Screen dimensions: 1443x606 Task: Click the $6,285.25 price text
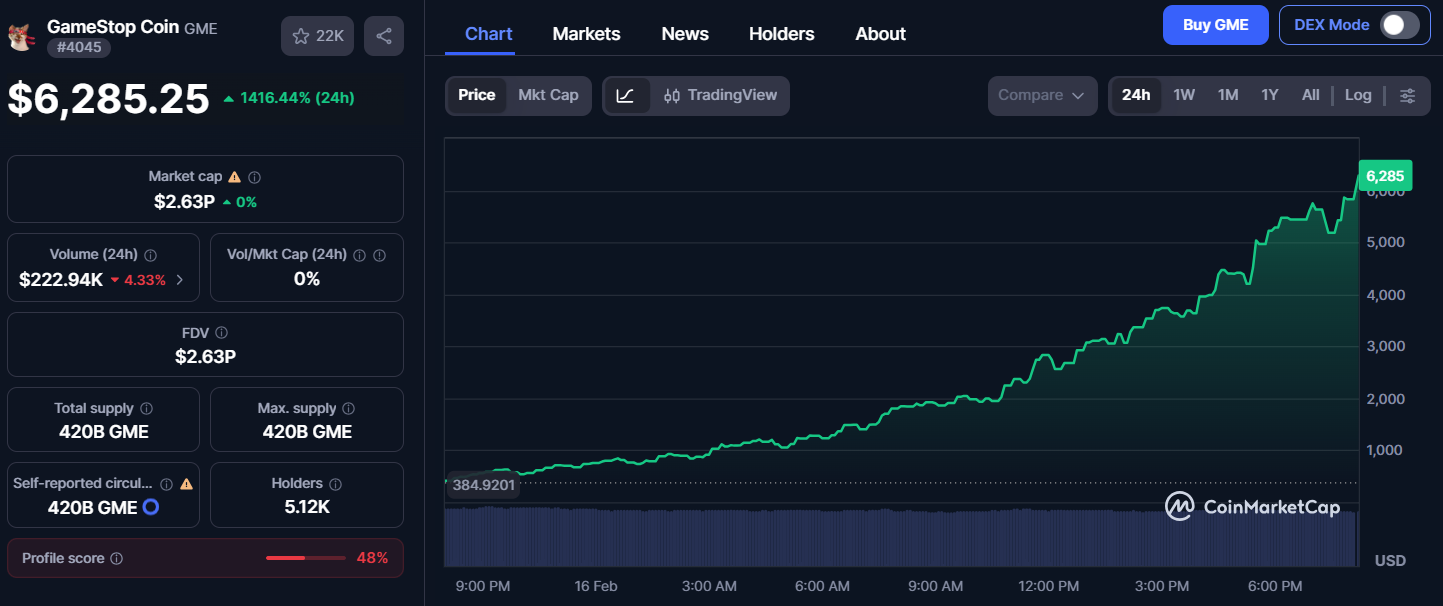[x=109, y=98]
